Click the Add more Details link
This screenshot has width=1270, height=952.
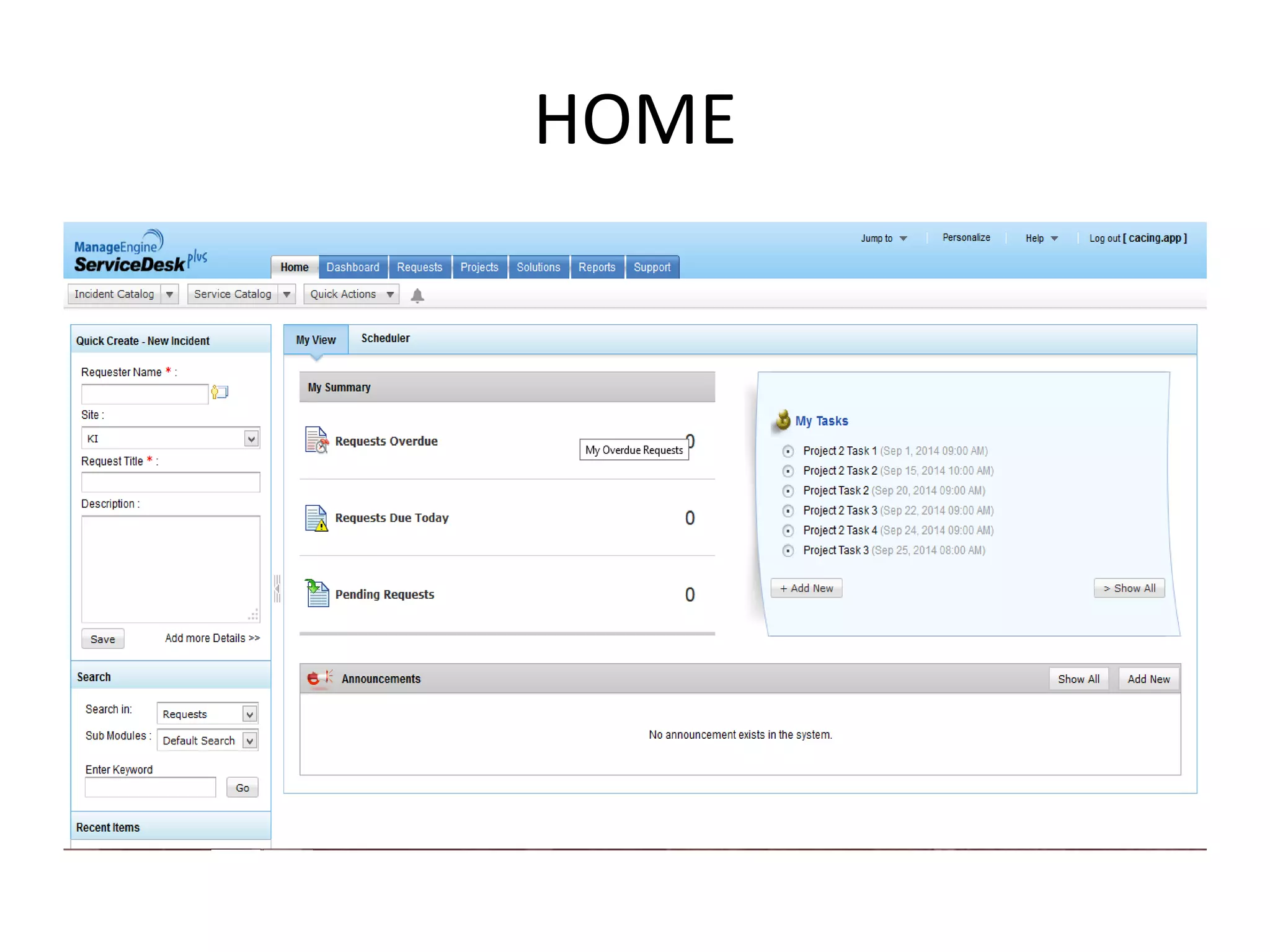click(212, 638)
